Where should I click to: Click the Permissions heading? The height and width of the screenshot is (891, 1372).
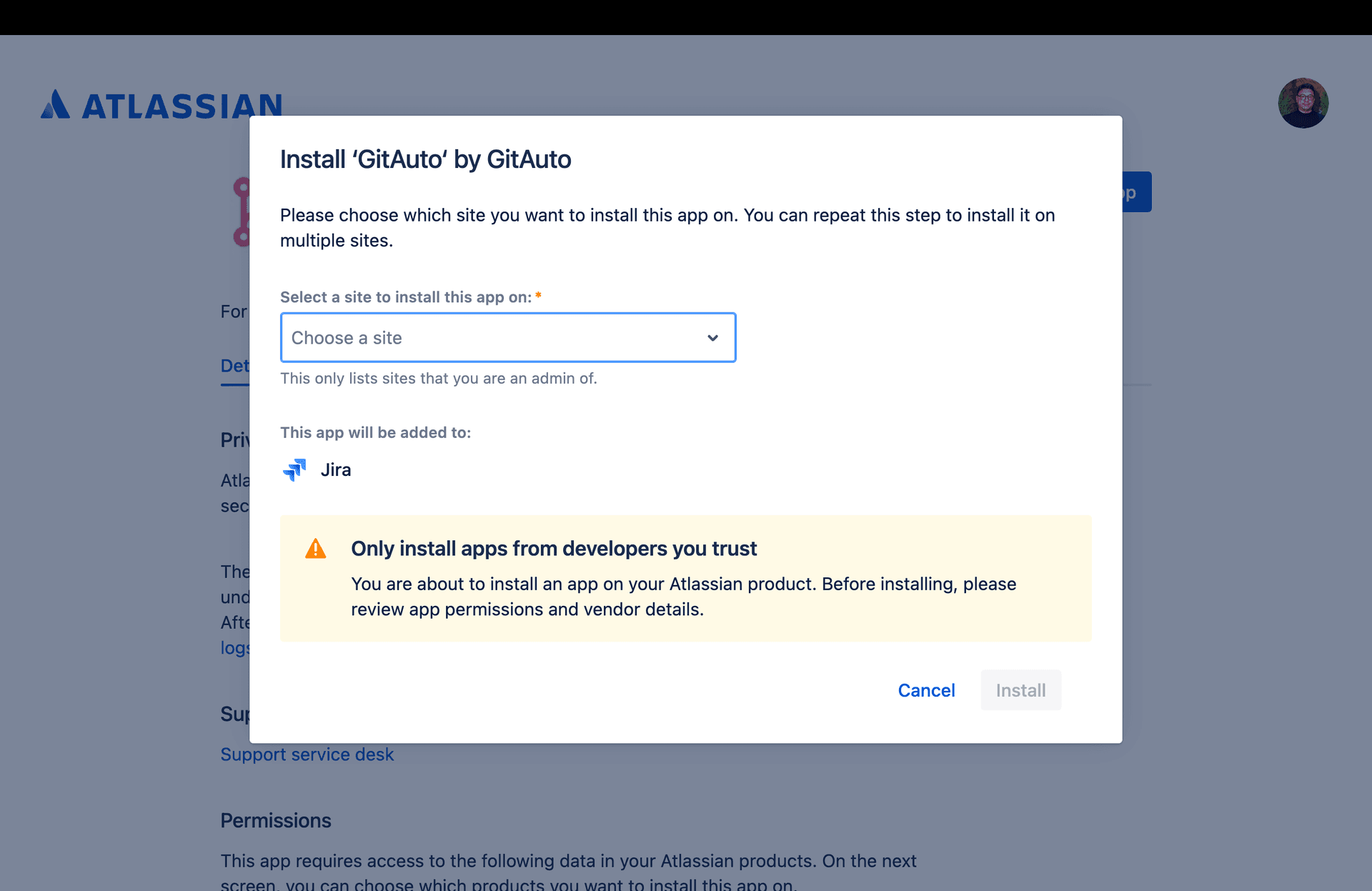[x=276, y=820]
